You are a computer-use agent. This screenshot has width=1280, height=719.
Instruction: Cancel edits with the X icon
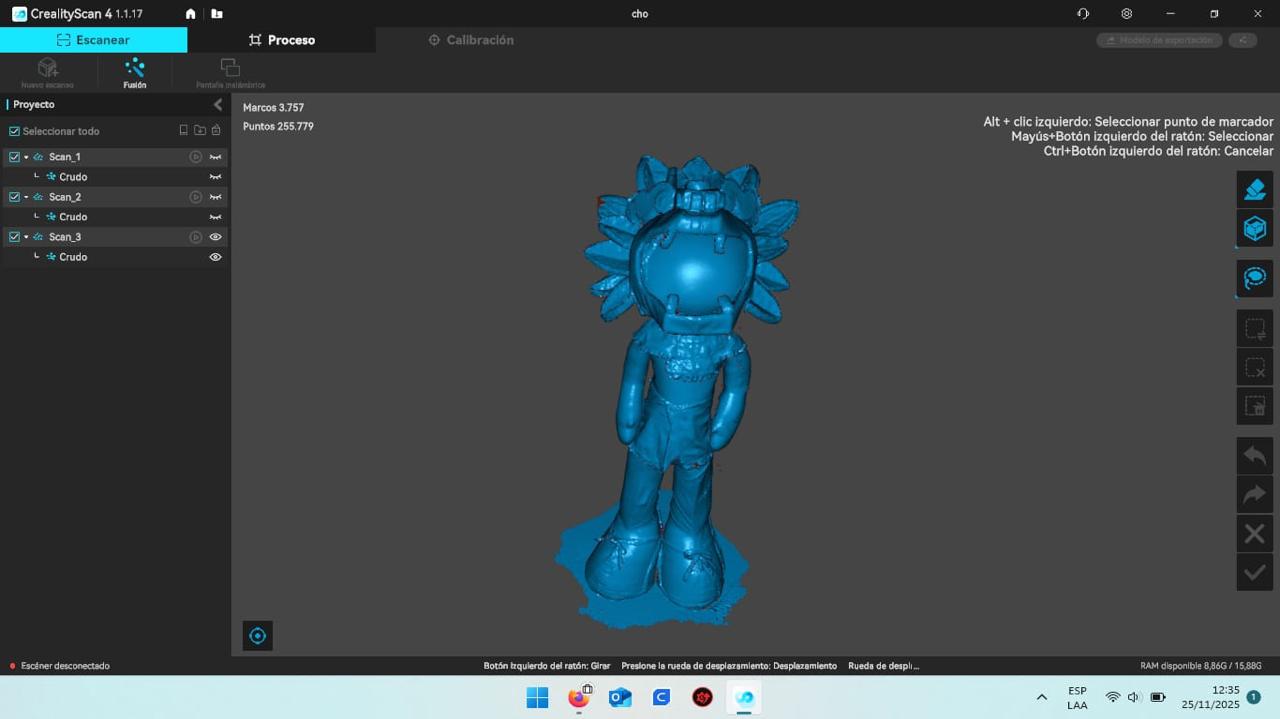(x=1255, y=533)
